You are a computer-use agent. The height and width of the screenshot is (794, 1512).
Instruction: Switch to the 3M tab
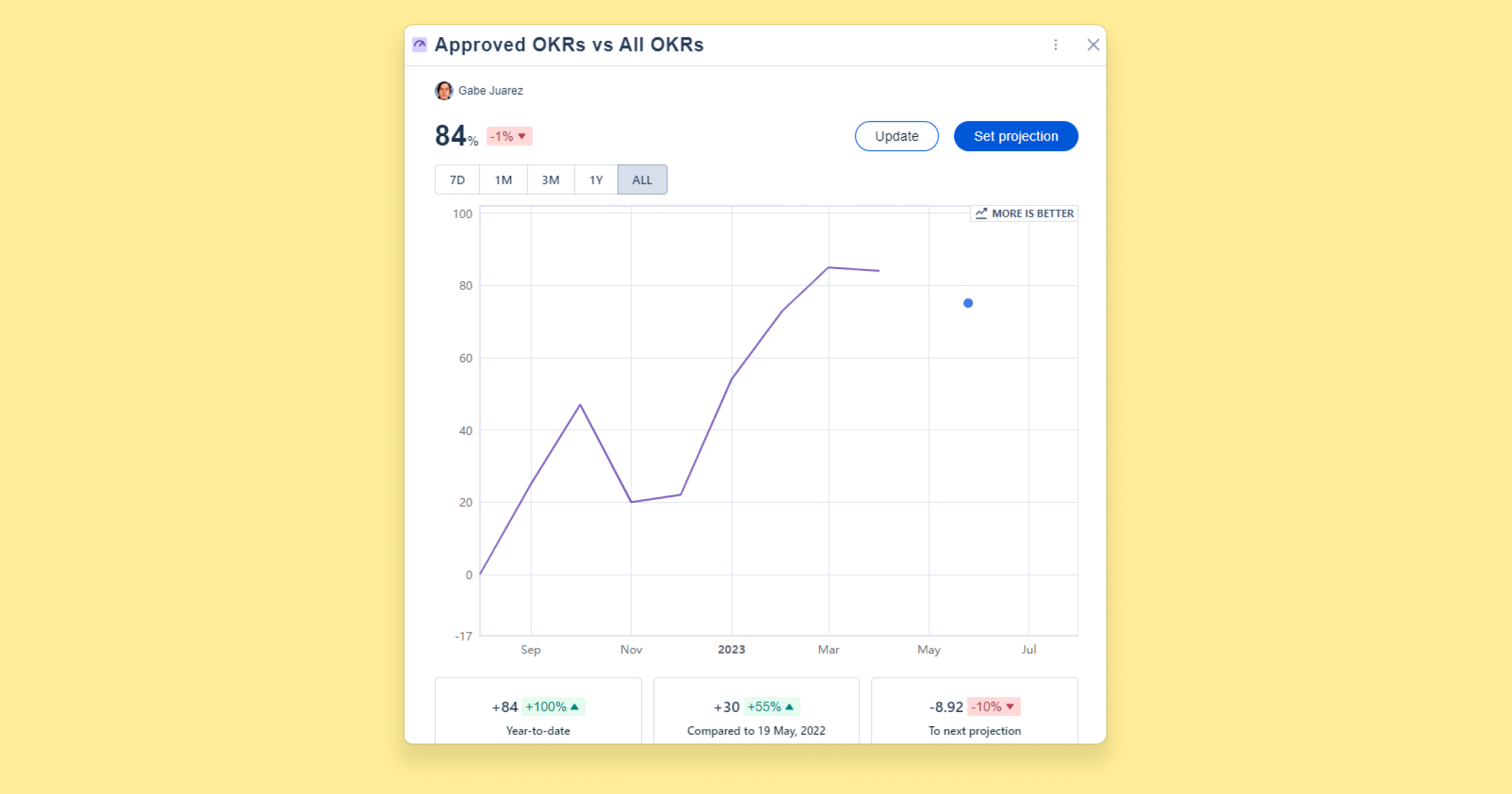click(550, 180)
